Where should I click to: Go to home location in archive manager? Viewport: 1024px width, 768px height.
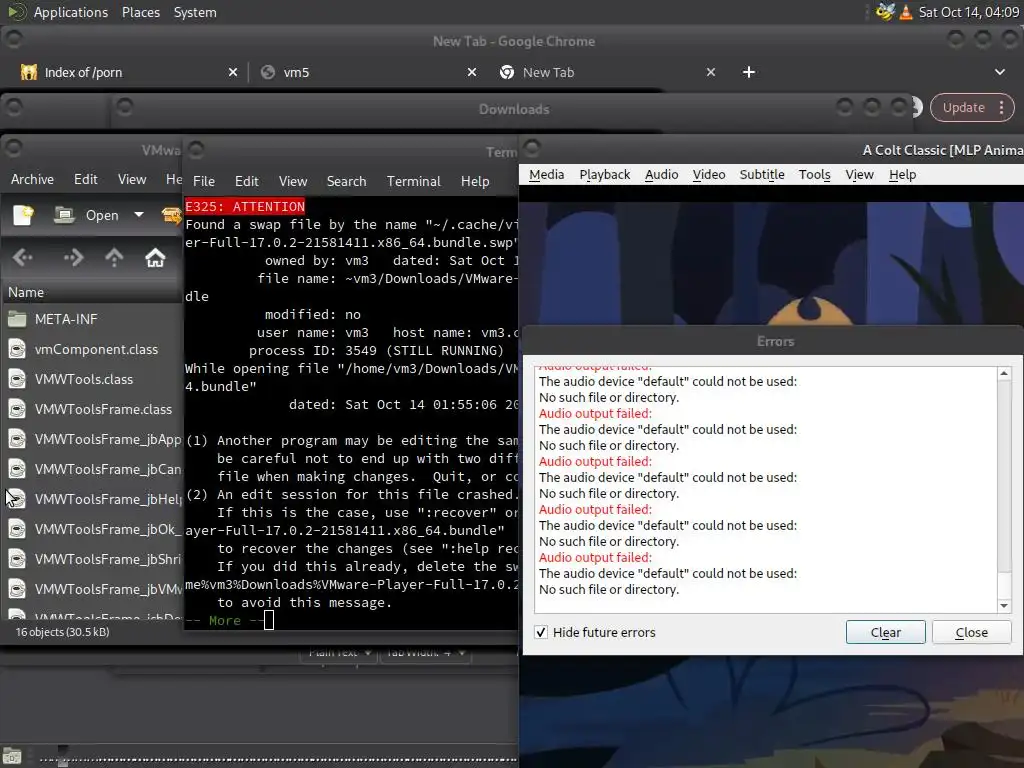coord(155,257)
